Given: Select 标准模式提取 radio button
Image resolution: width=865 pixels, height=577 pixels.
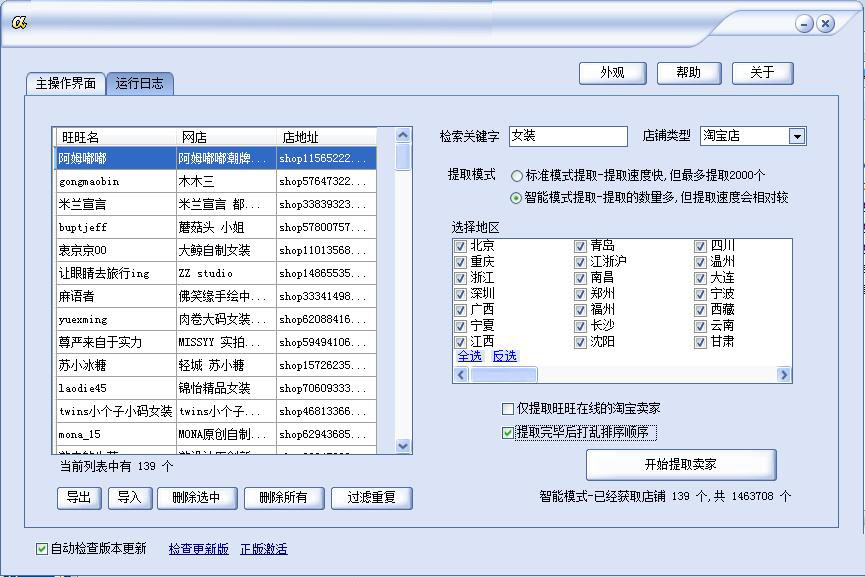Looking at the screenshot, I should click(x=516, y=175).
